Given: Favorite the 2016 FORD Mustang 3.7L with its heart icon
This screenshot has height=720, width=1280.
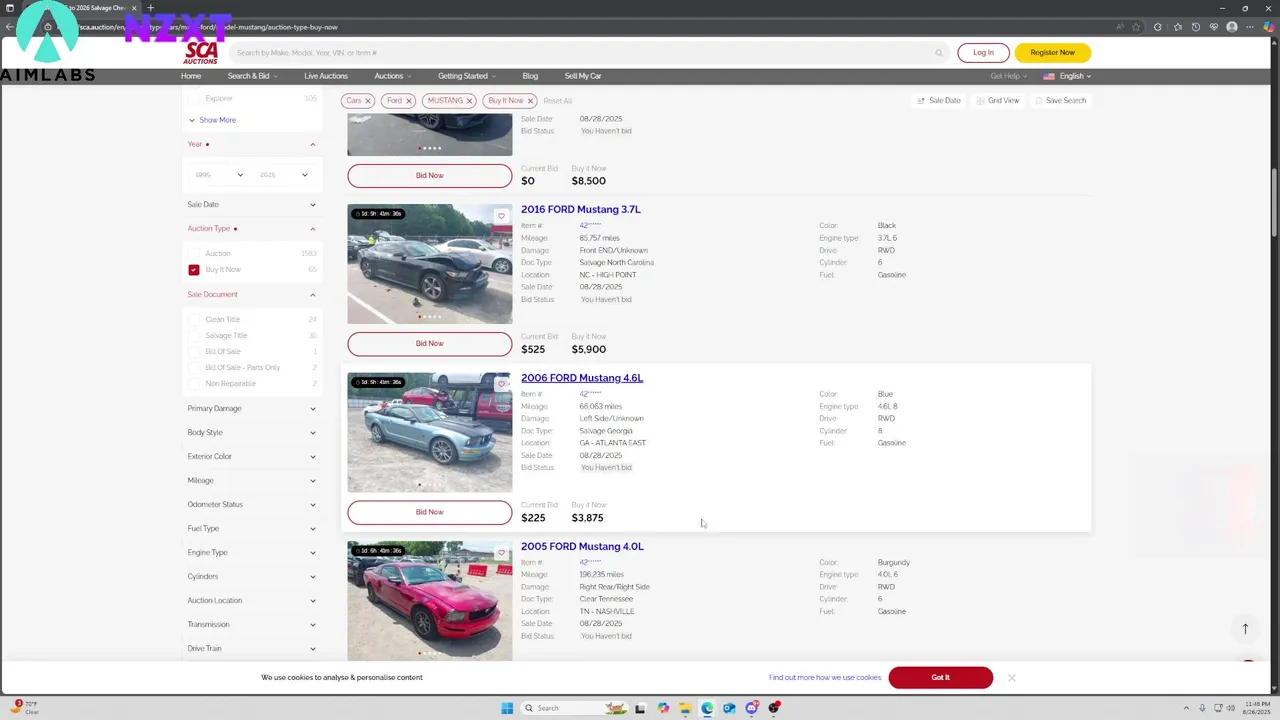Looking at the screenshot, I should tap(501, 216).
